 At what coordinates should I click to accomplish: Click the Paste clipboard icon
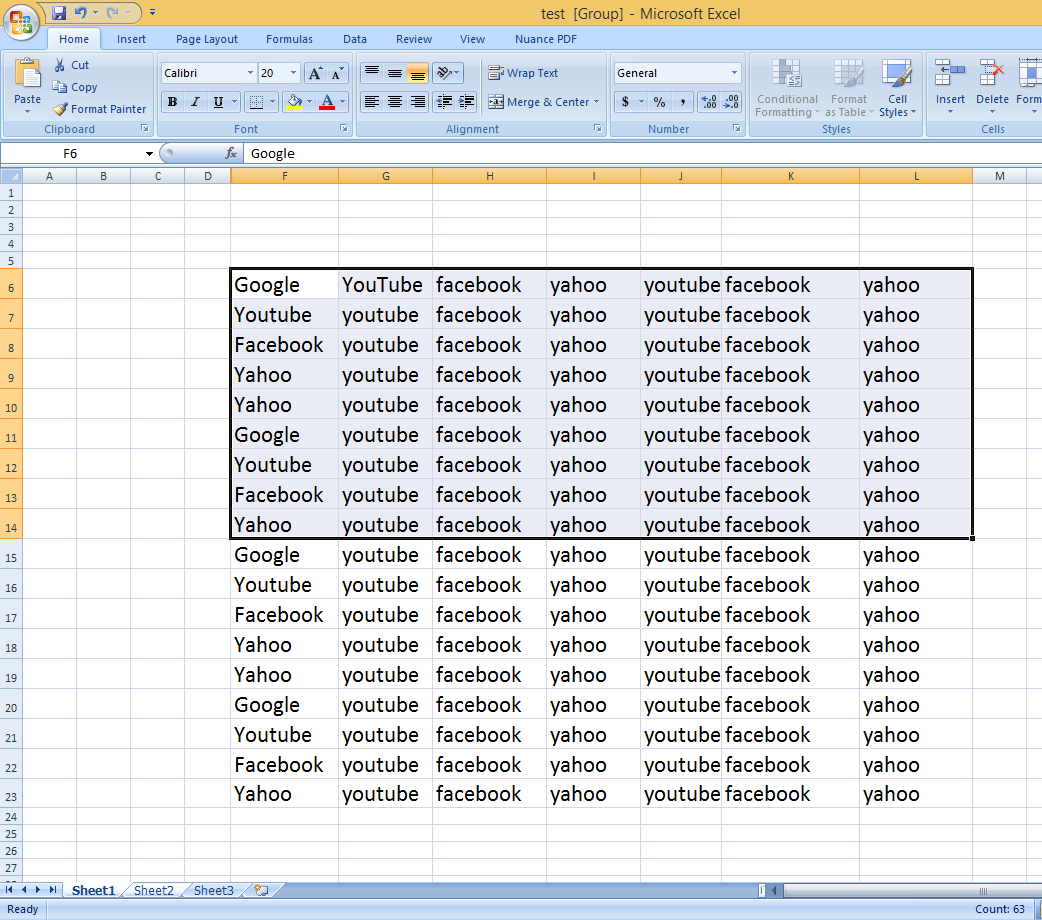[x=27, y=73]
